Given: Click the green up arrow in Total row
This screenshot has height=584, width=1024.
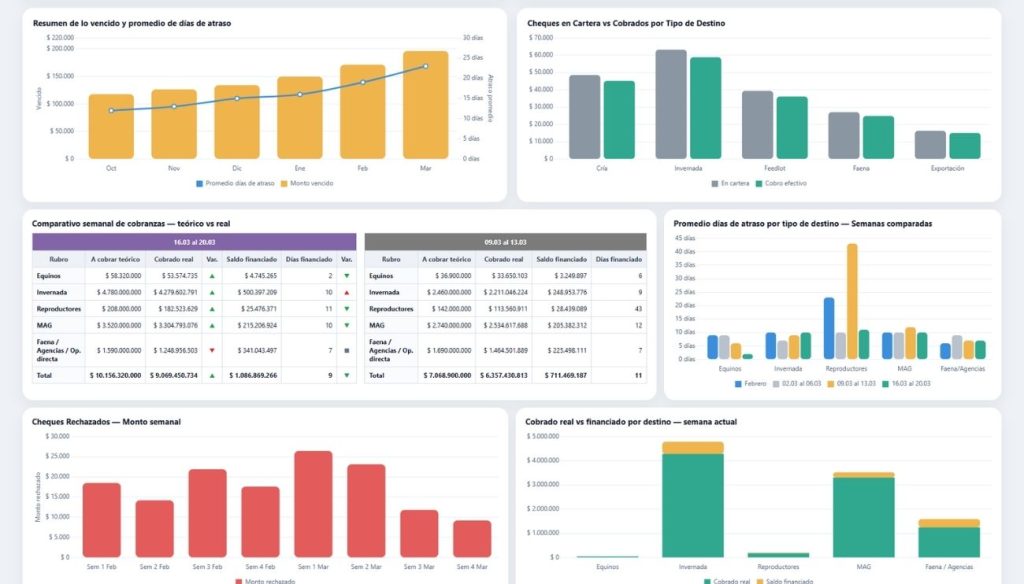Looking at the screenshot, I should pos(211,375).
